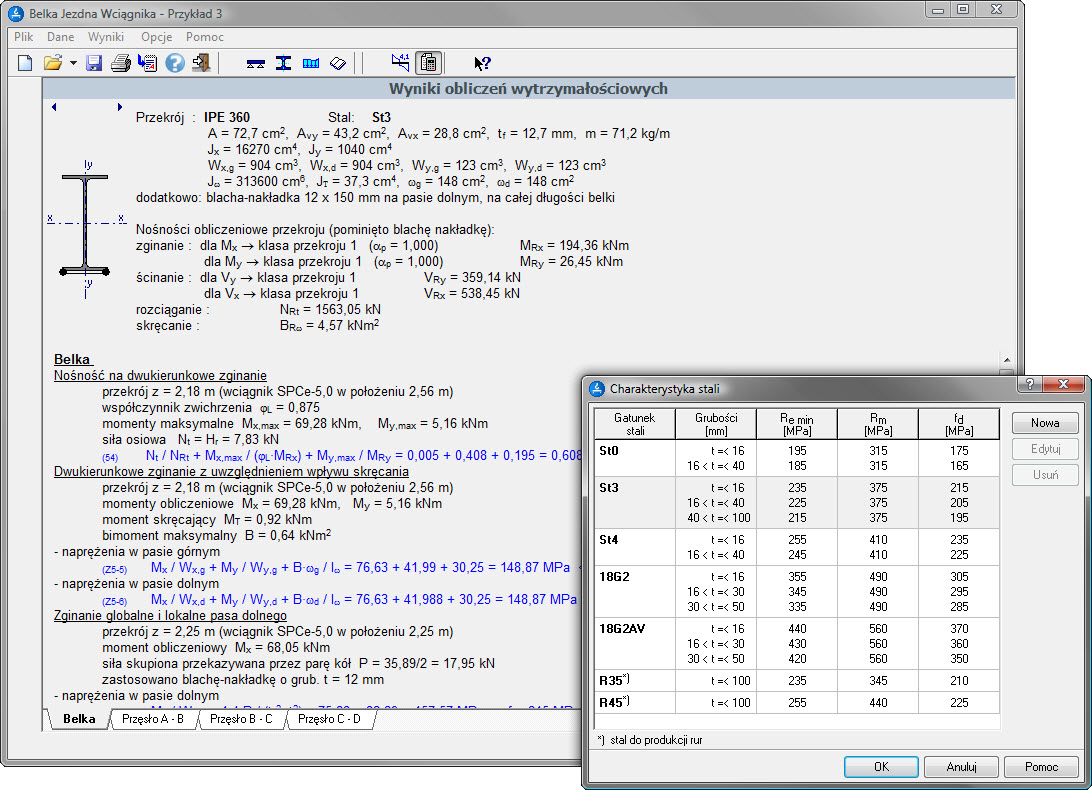Click the printer icon

click(x=121, y=63)
